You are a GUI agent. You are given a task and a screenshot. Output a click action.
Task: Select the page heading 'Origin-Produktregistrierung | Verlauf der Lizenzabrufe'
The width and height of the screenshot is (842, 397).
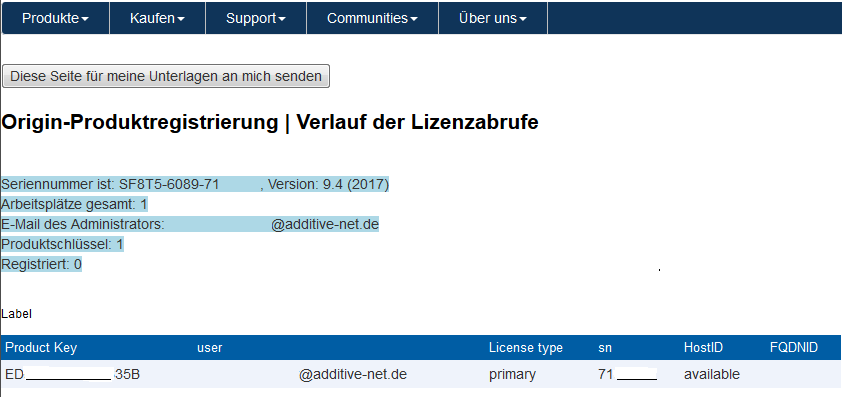coord(270,123)
